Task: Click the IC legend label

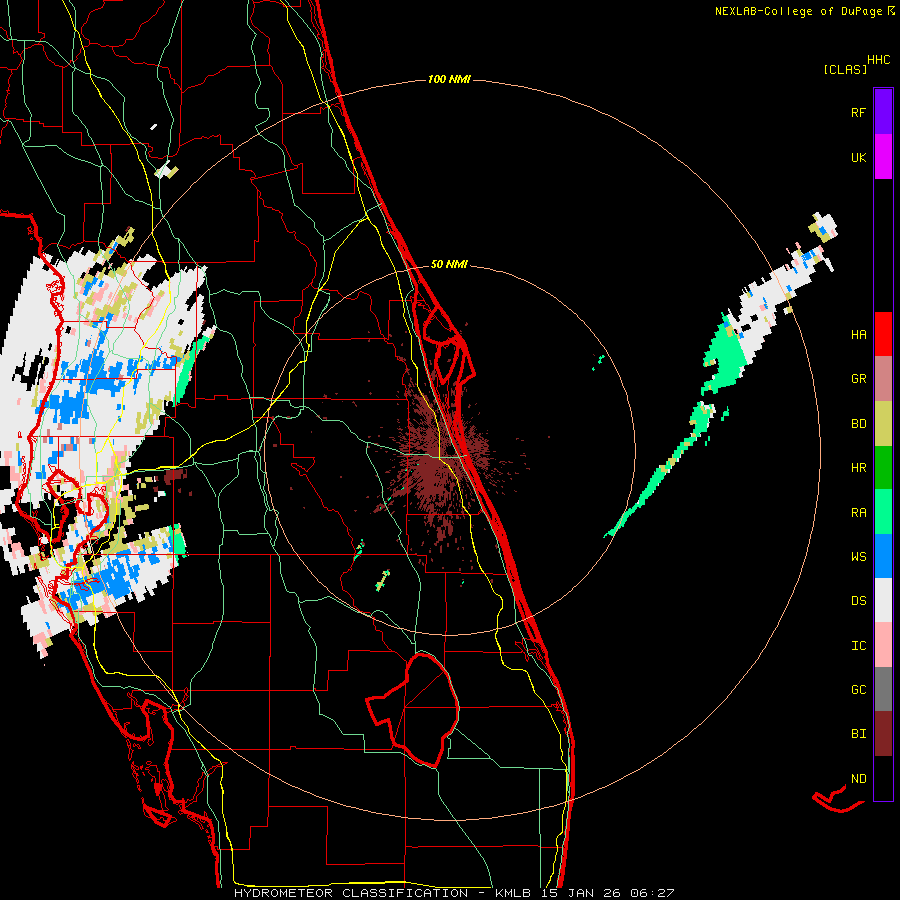Action: point(858,646)
